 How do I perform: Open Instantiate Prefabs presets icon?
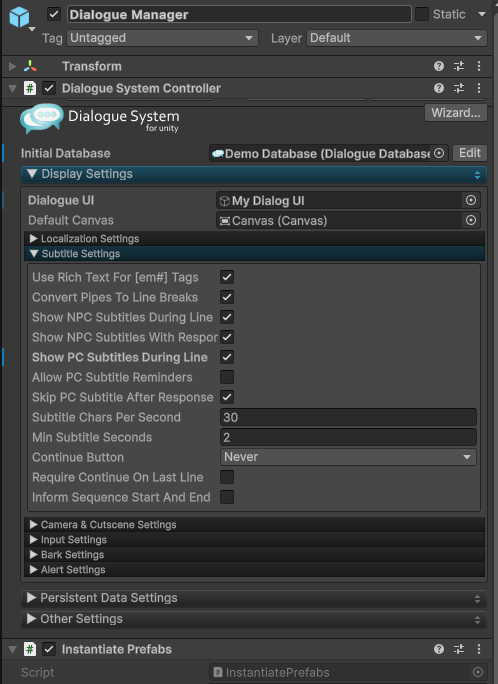click(x=459, y=649)
